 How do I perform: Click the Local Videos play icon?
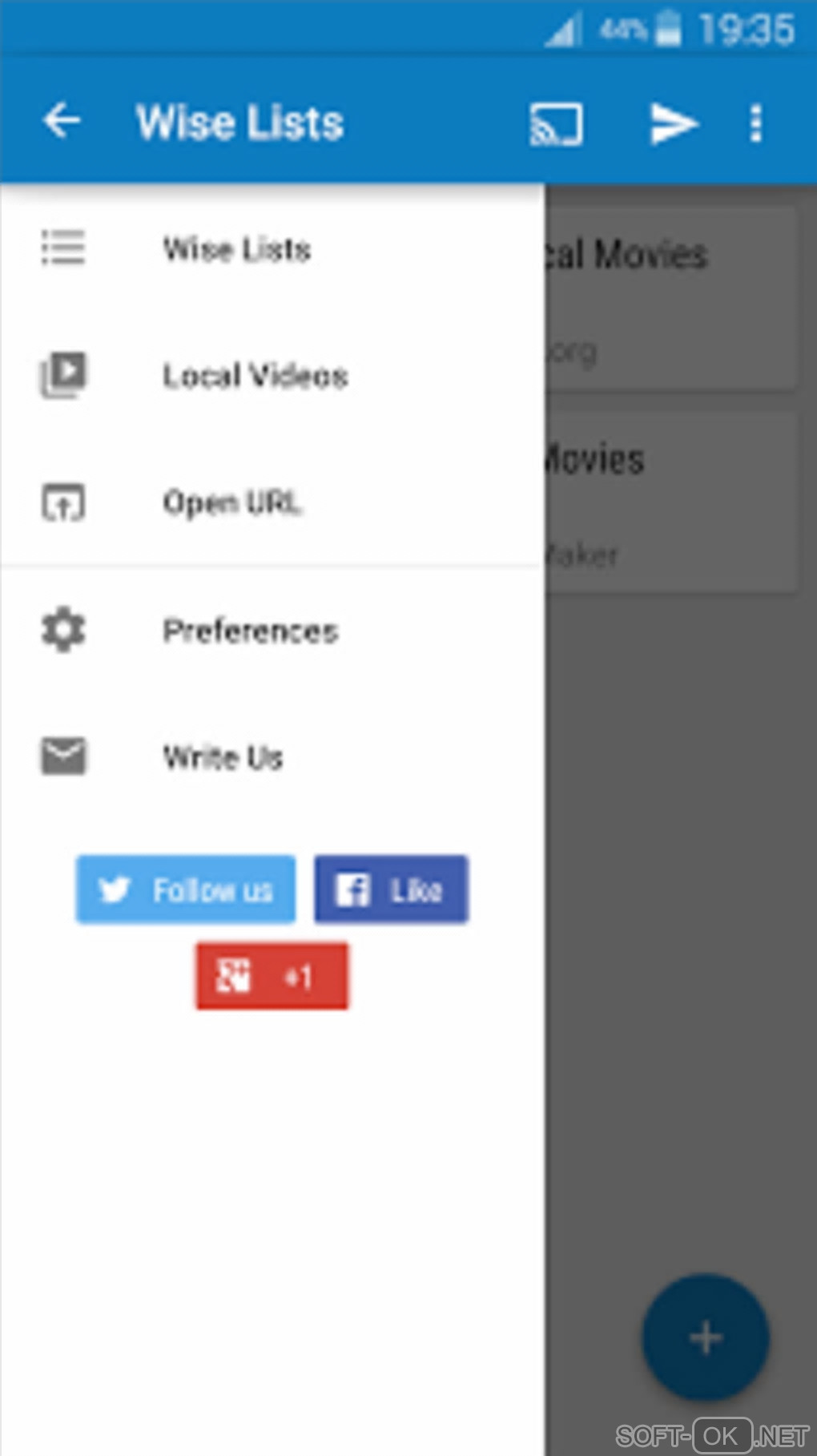point(63,374)
